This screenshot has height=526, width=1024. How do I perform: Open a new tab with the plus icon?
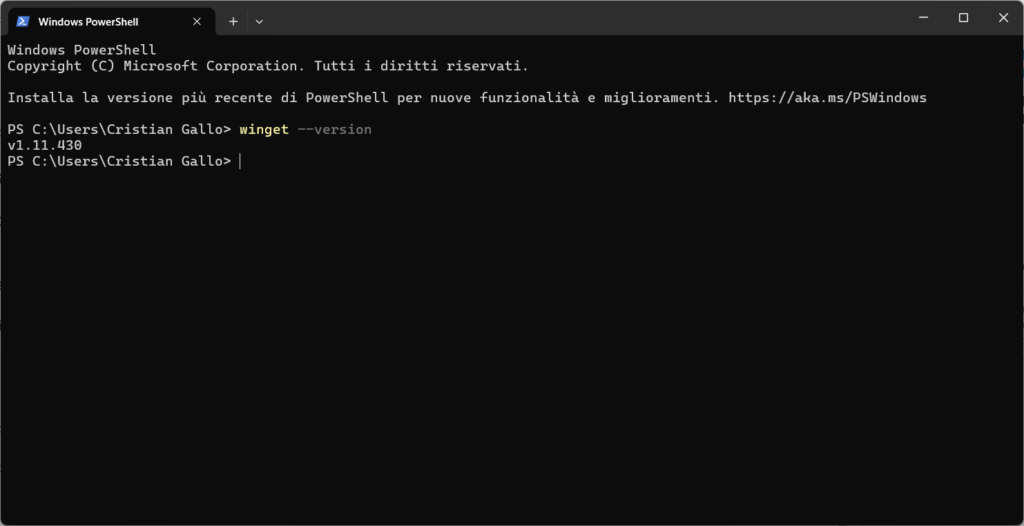tap(233, 21)
